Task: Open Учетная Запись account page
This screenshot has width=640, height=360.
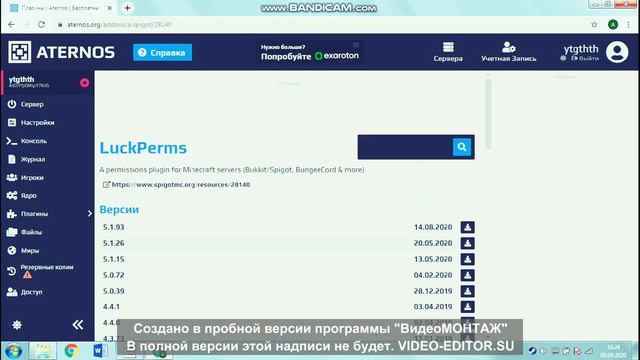Action: [508, 52]
